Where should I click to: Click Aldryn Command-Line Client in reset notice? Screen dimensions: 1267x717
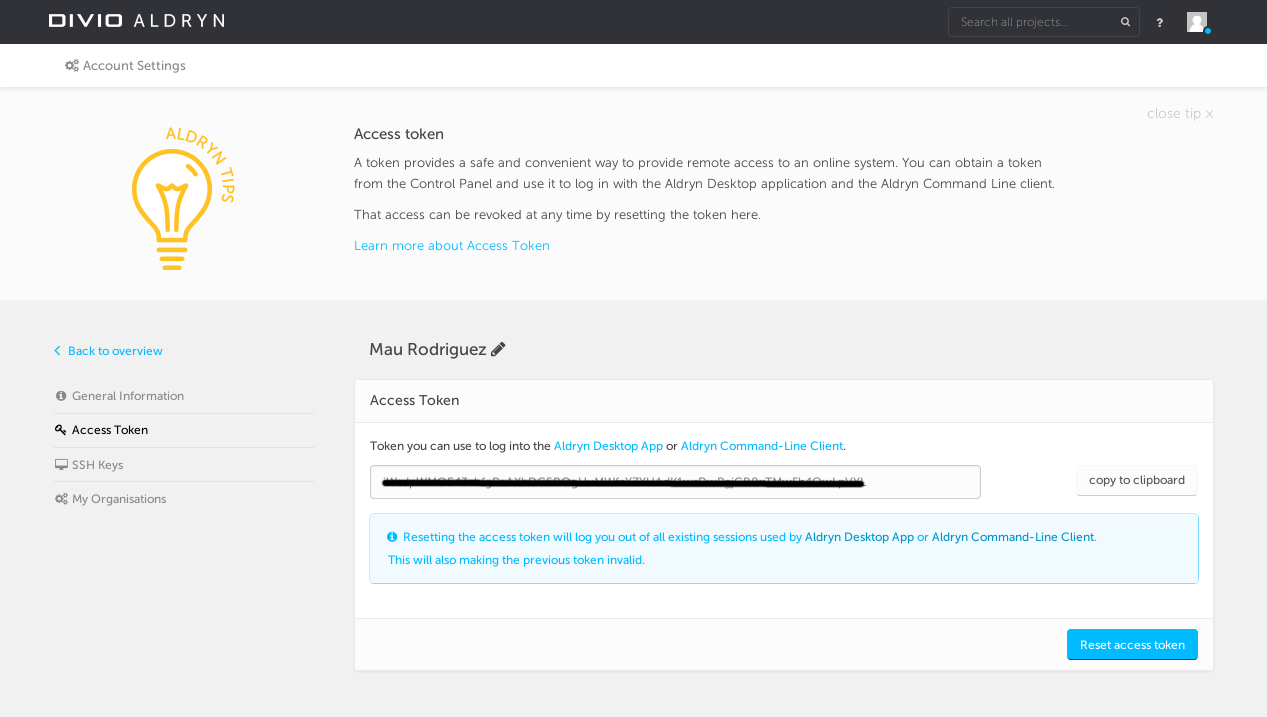click(x=1013, y=537)
